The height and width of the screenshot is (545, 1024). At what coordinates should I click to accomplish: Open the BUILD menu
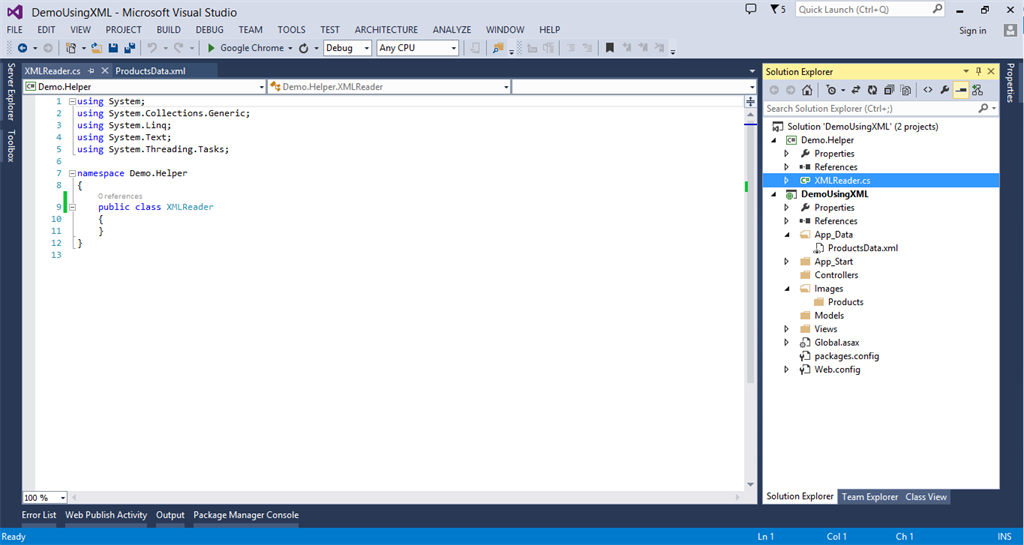168,29
